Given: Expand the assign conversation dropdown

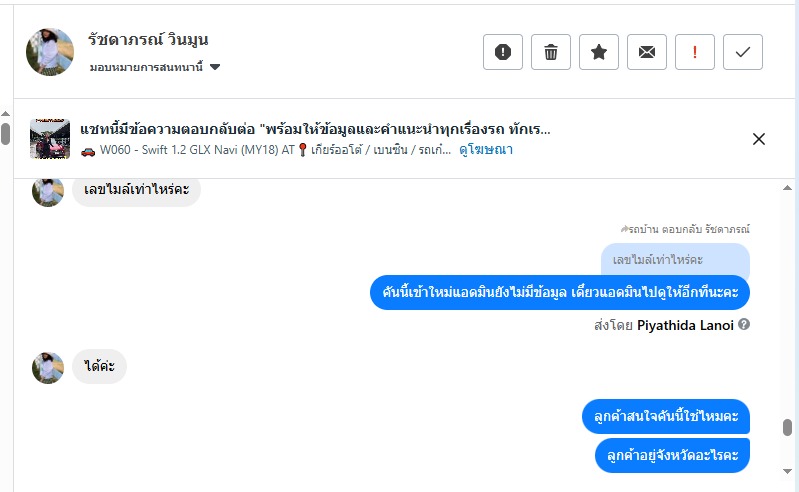Looking at the screenshot, I should pyautogui.click(x=215, y=67).
